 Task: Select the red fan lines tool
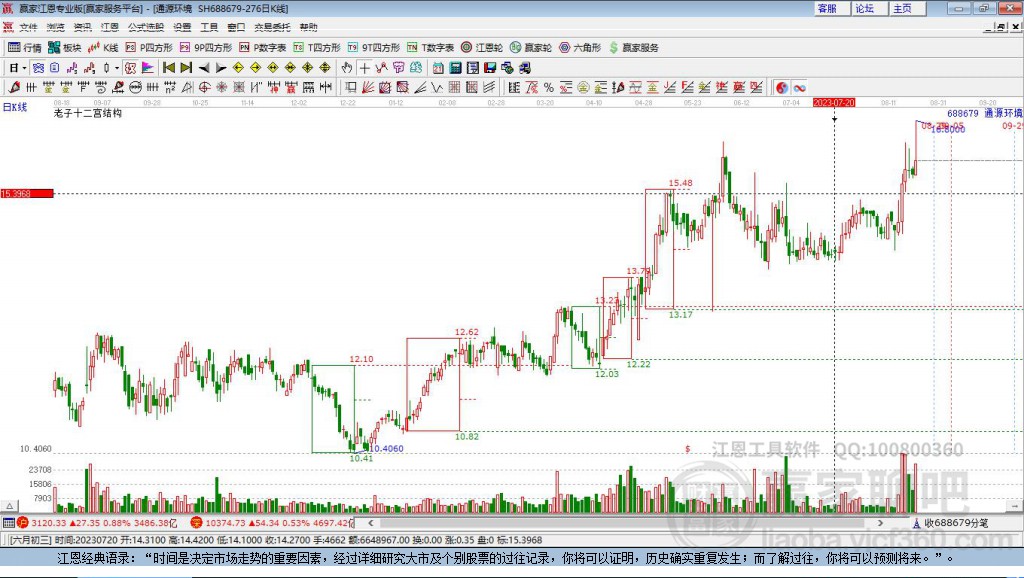368,88
